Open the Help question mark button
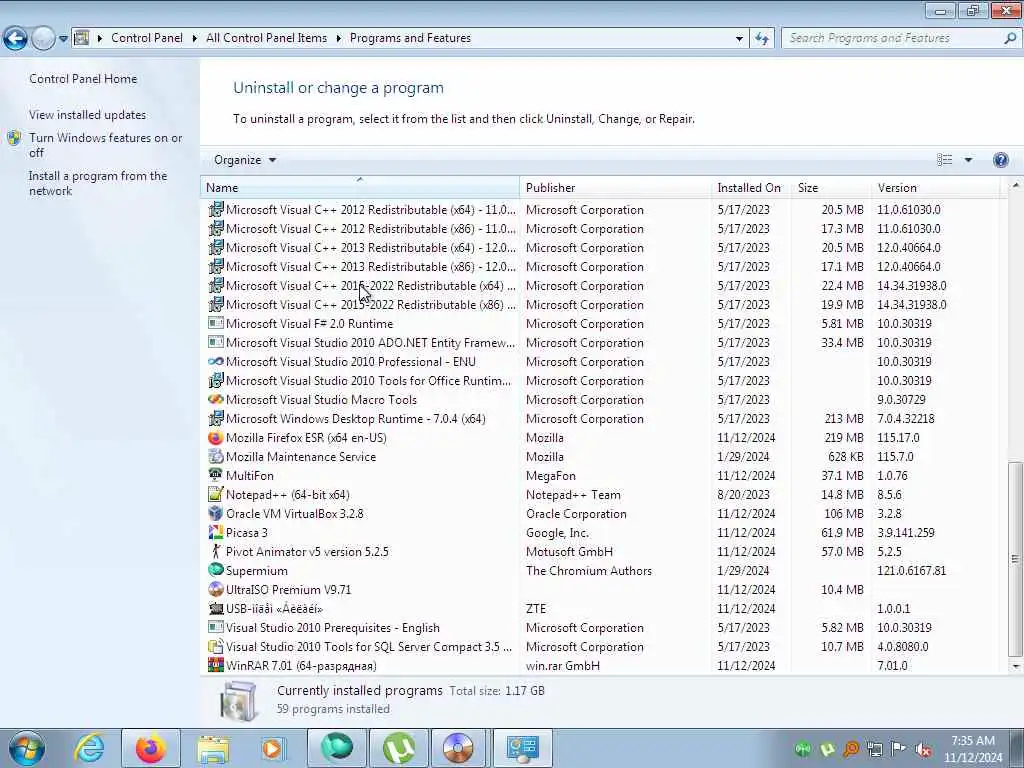 pyautogui.click(x=1000, y=160)
